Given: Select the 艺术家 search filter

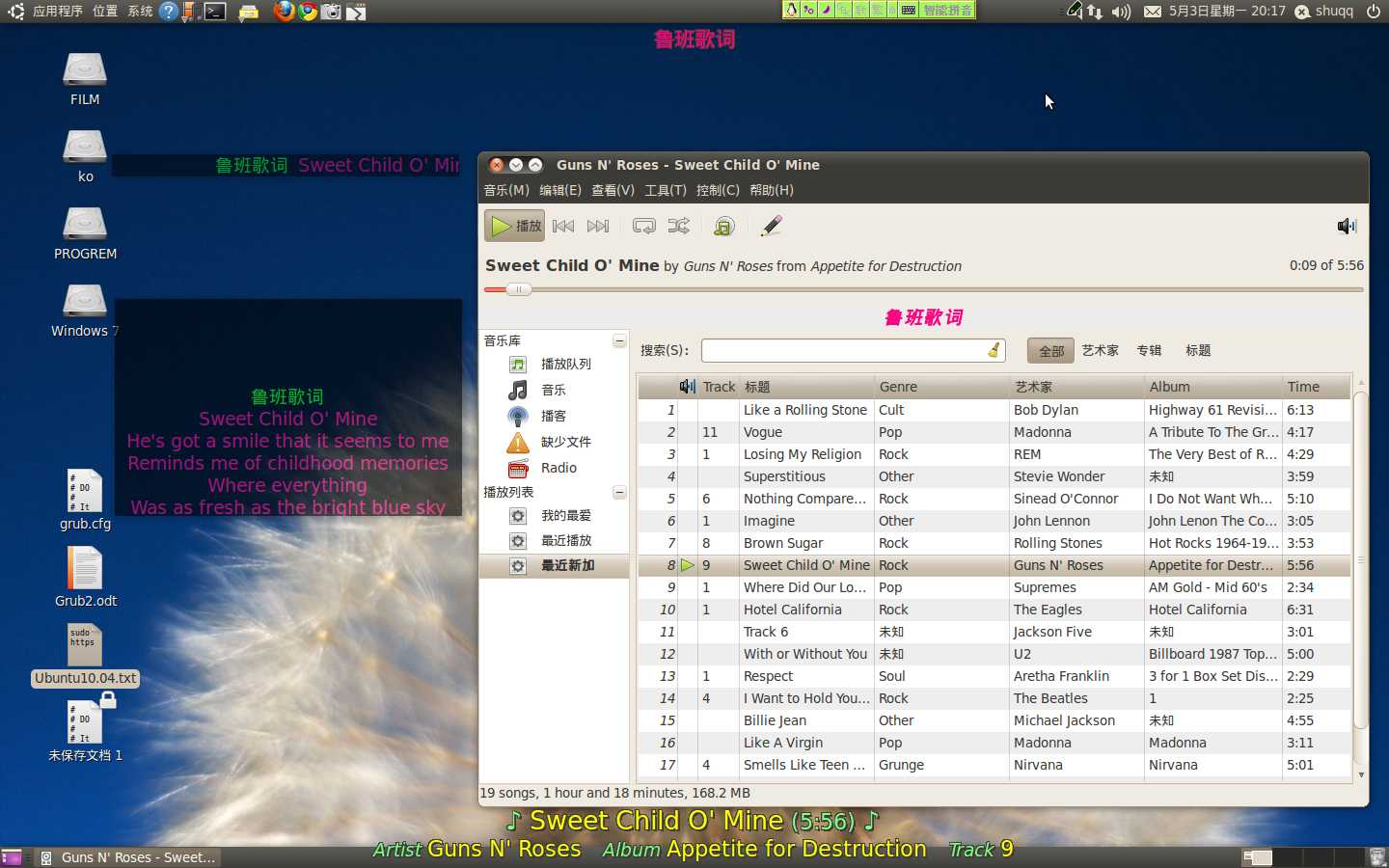Looking at the screenshot, I should point(1100,351).
